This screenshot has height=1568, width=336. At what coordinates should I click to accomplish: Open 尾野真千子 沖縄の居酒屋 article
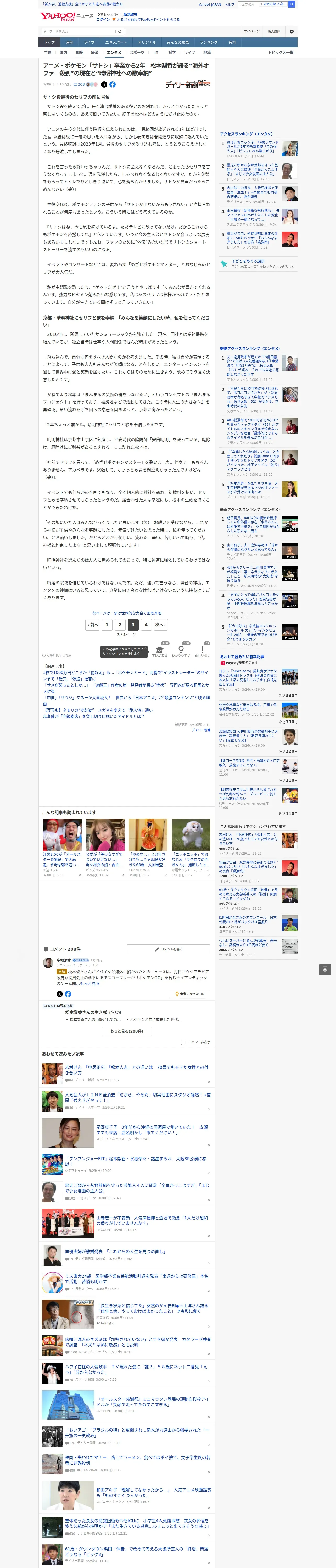tap(152, 1129)
